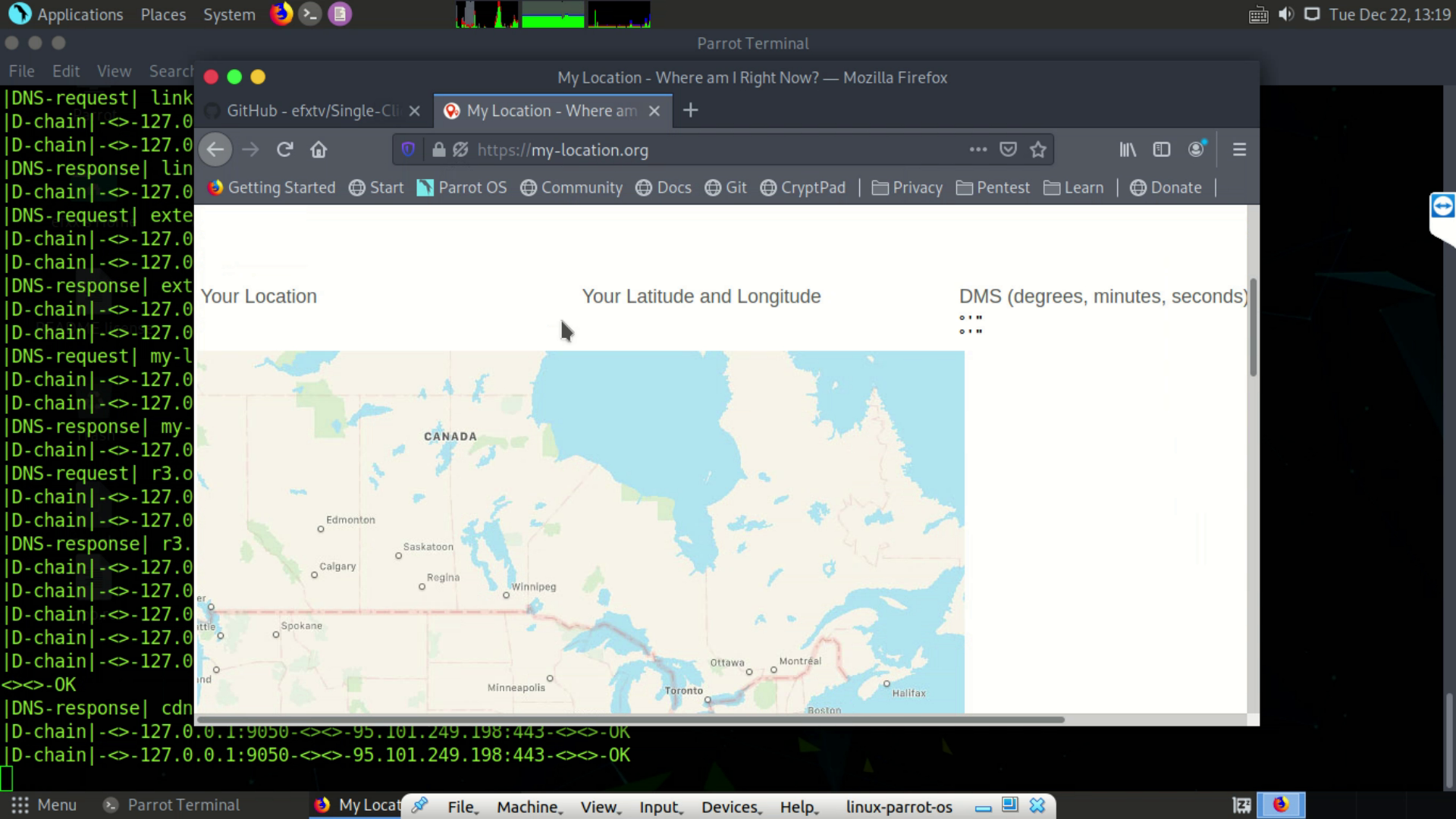Go to the Firefox home page
This screenshot has width=1456, height=819.
318,149
